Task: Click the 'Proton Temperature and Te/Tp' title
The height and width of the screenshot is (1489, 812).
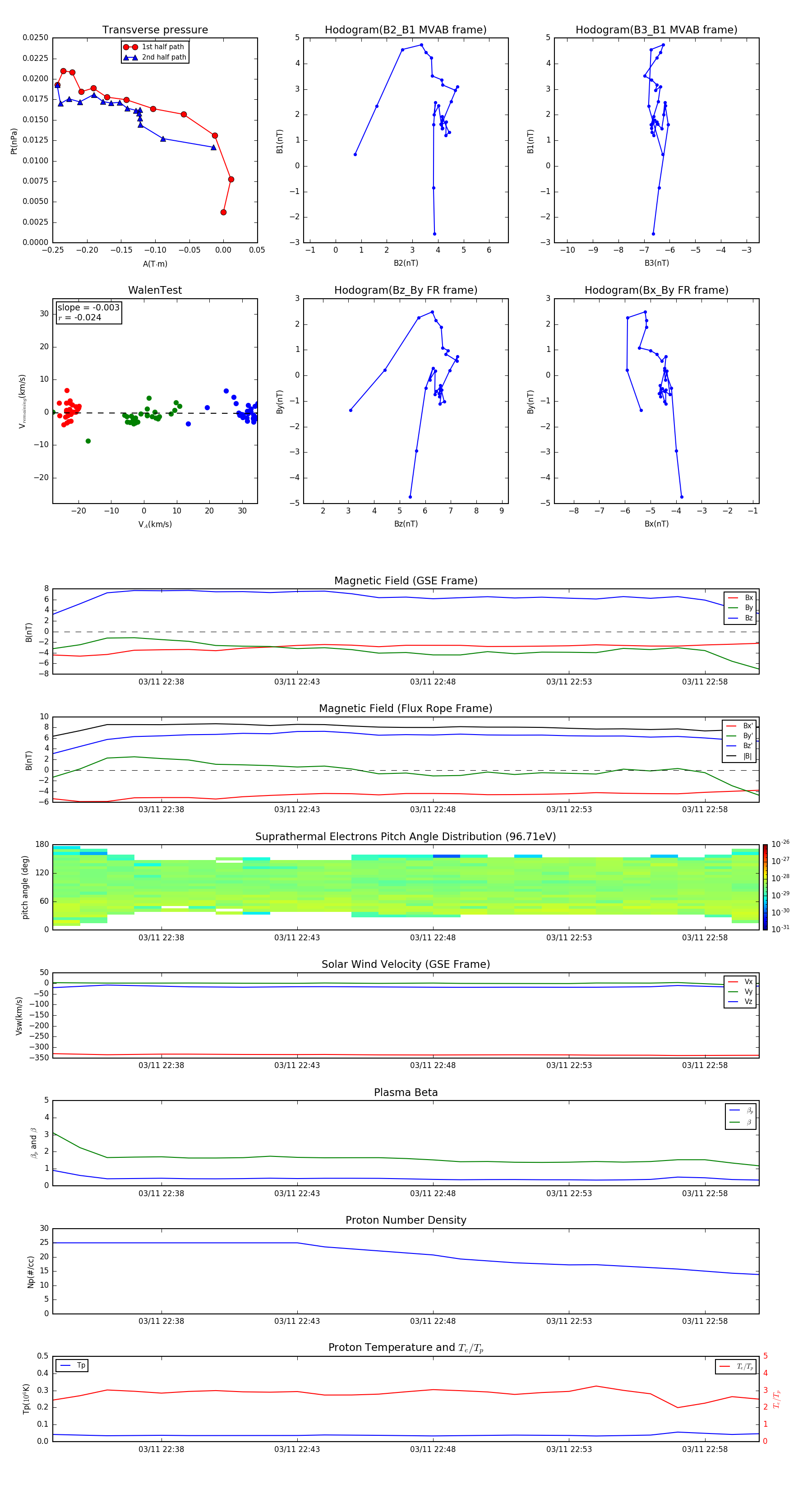Action: tap(406, 1347)
